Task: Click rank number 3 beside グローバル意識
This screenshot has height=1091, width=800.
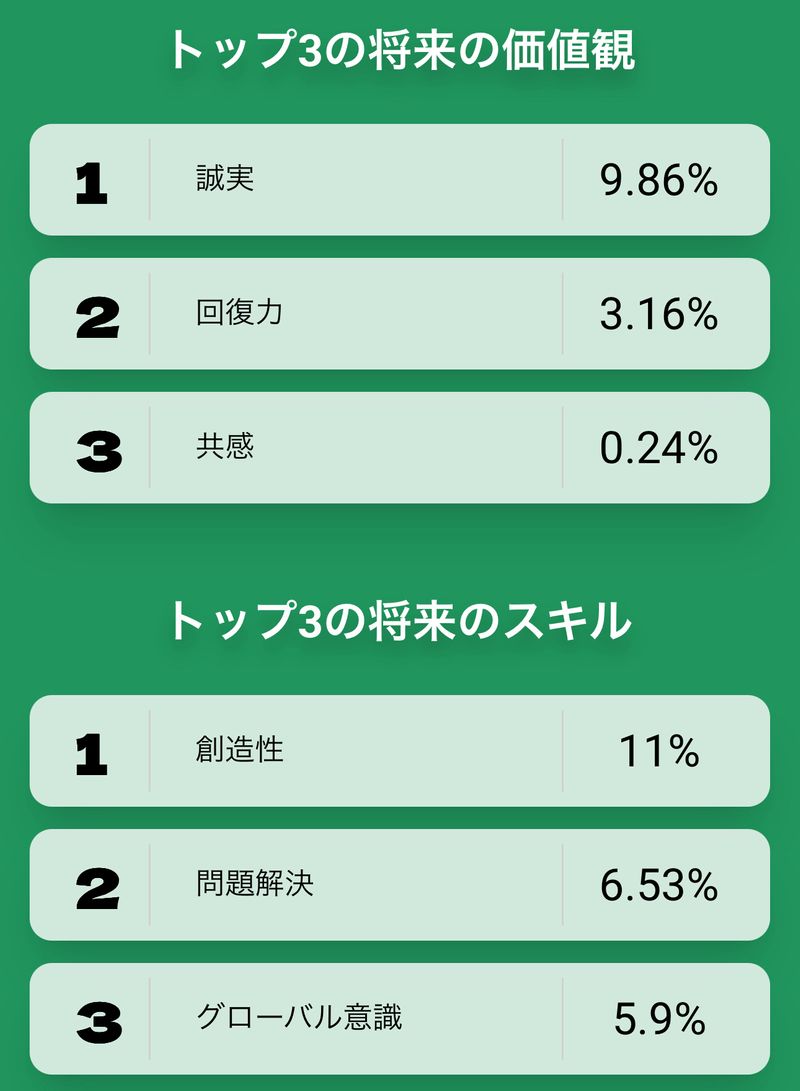Action: [98, 1021]
